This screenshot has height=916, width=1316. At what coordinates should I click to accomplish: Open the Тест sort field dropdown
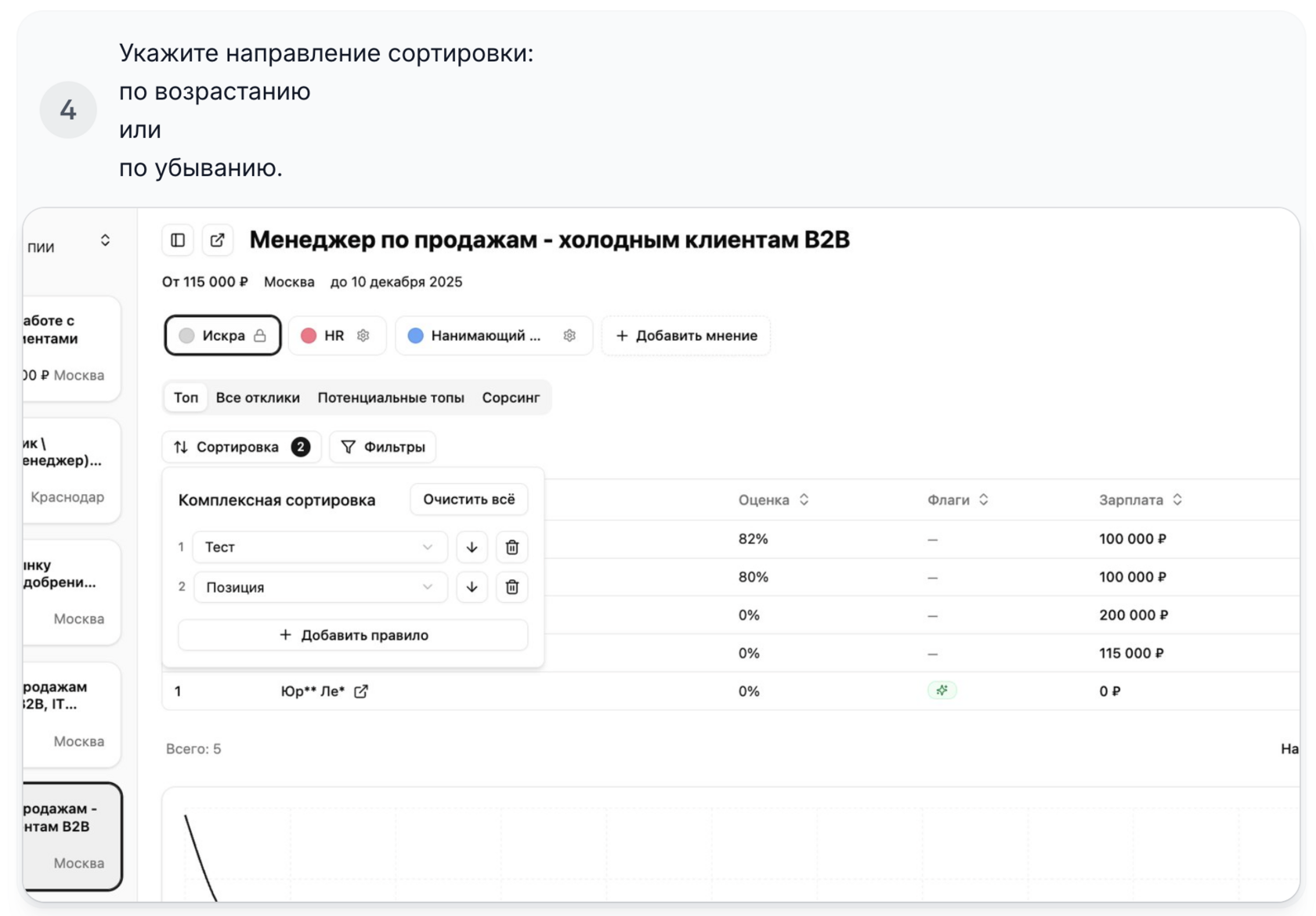pyautogui.click(x=320, y=547)
